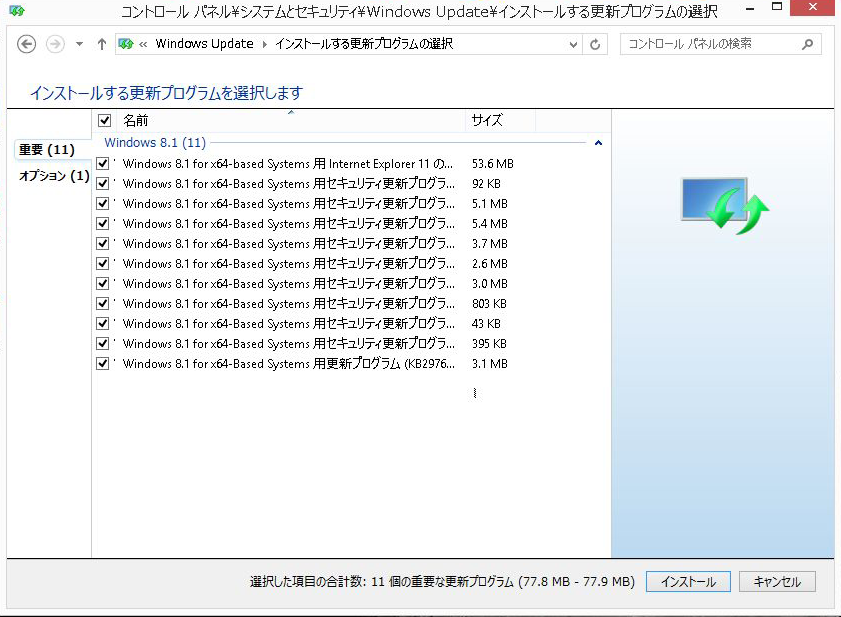Click the magnifier icon in the search box

tap(807, 45)
